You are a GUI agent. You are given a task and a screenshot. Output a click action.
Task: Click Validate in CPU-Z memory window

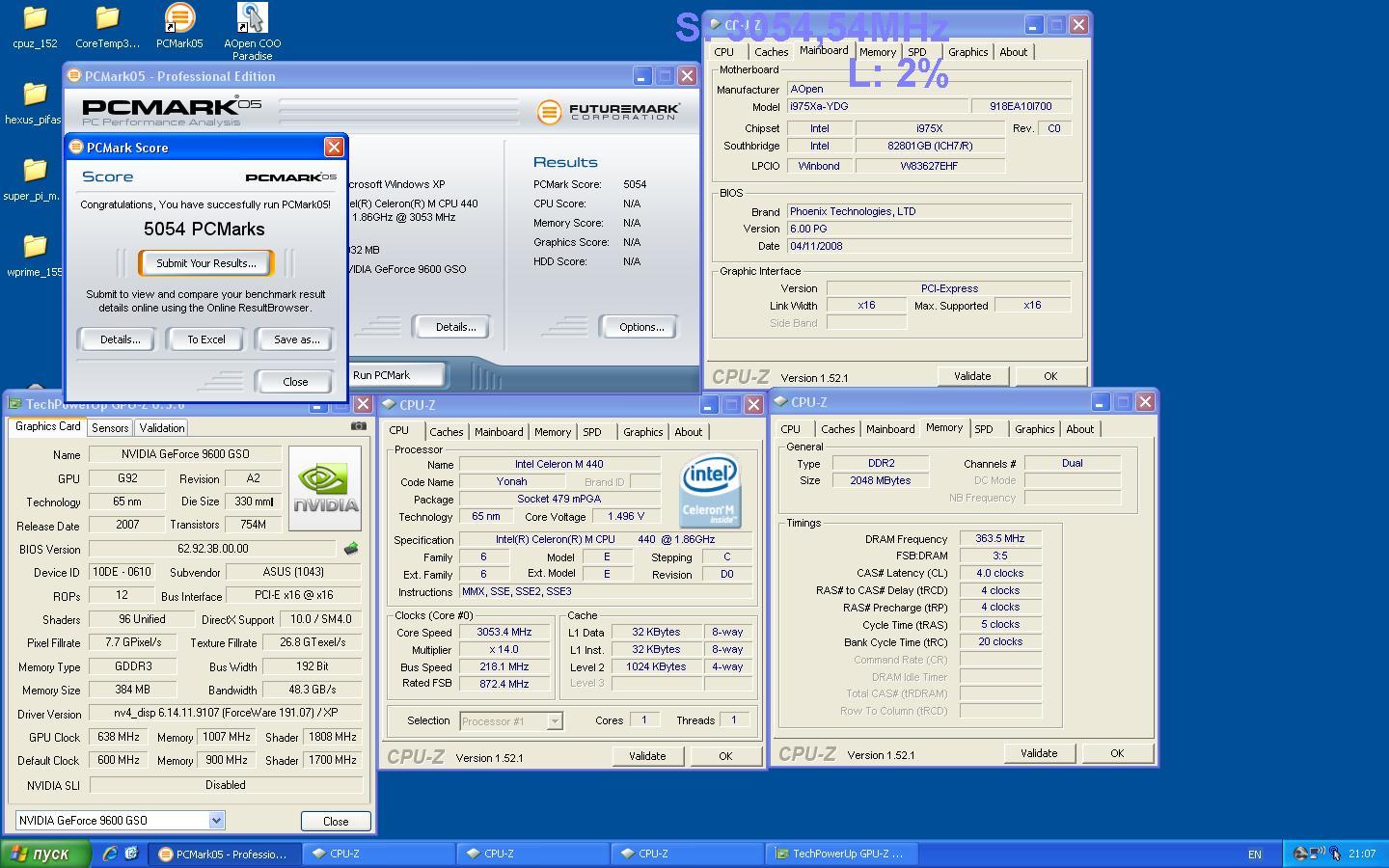pyautogui.click(x=1039, y=753)
